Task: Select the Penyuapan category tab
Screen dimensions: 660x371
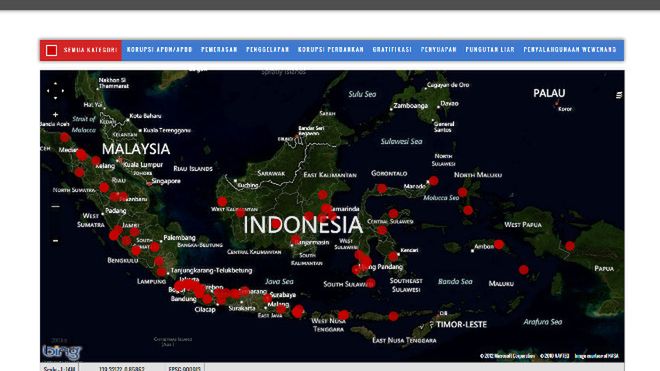Action: tap(439, 50)
